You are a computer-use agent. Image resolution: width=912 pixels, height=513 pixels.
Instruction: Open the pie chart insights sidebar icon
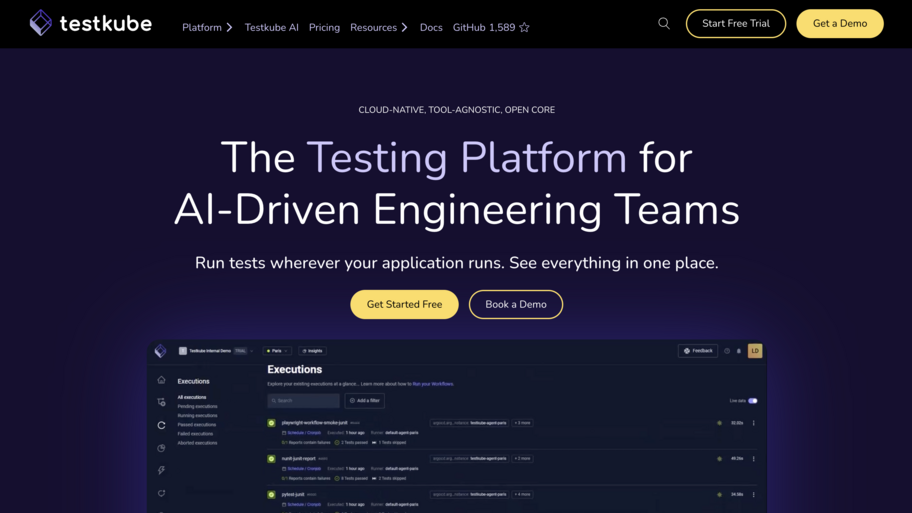coord(161,448)
